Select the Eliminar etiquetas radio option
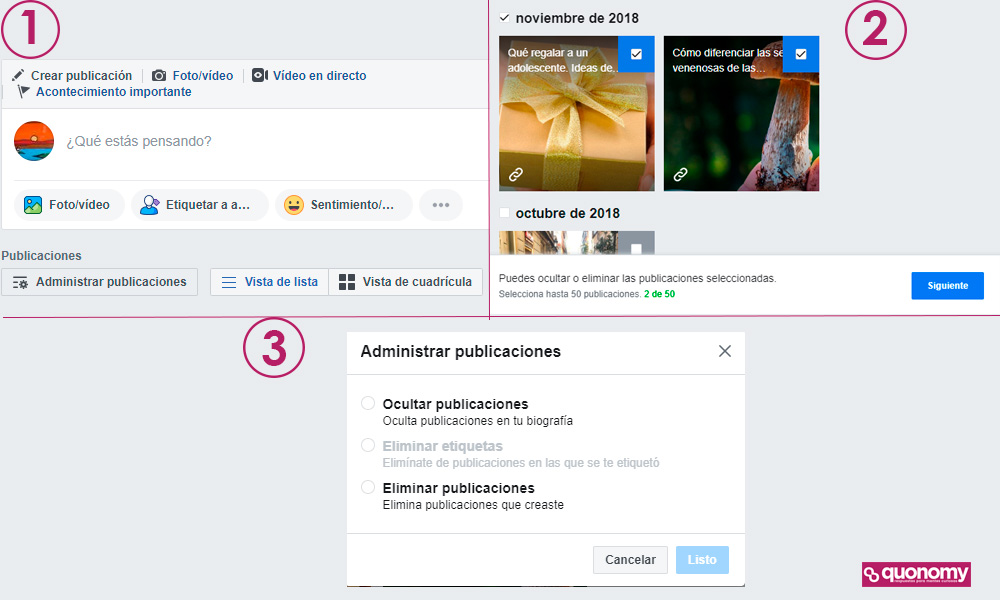The height and width of the screenshot is (600, 1000). tap(368, 445)
